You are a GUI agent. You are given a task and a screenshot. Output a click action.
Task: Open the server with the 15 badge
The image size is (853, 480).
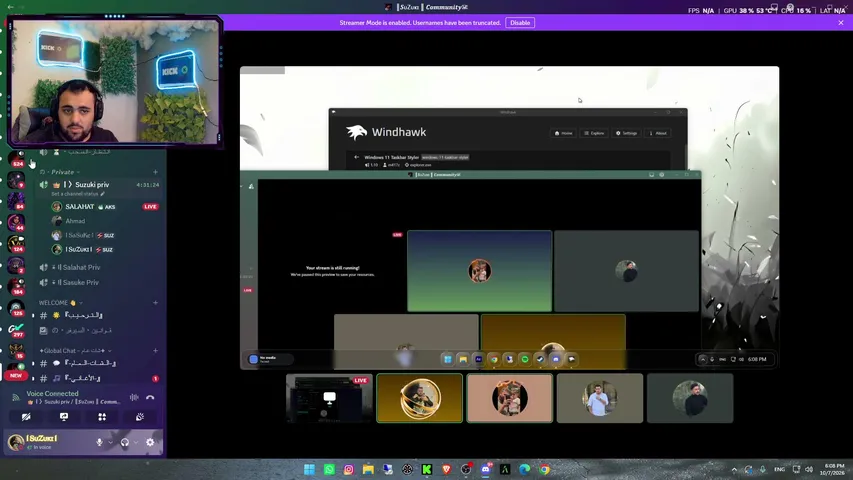(x=16, y=350)
